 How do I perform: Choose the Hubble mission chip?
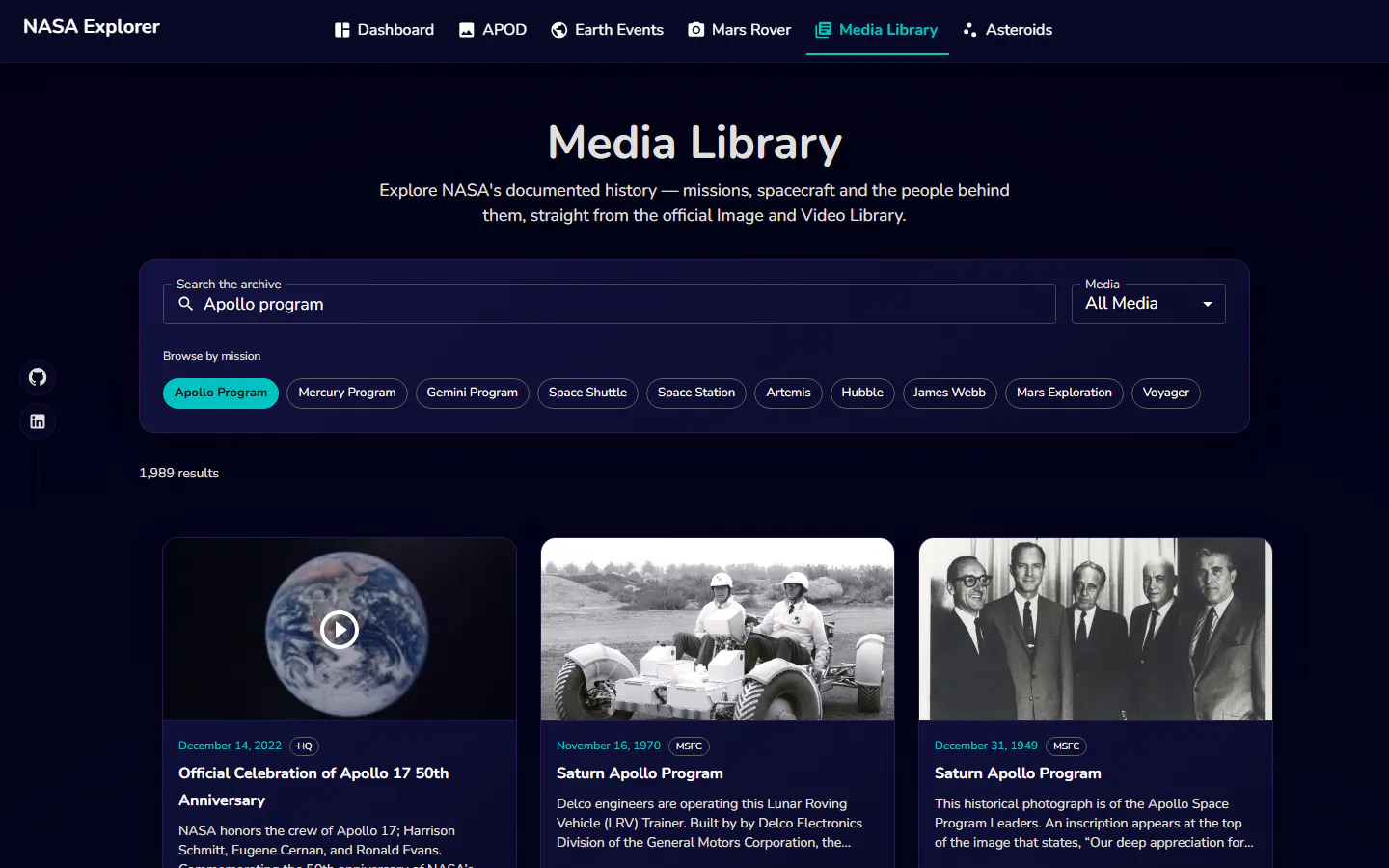pos(862,393)
